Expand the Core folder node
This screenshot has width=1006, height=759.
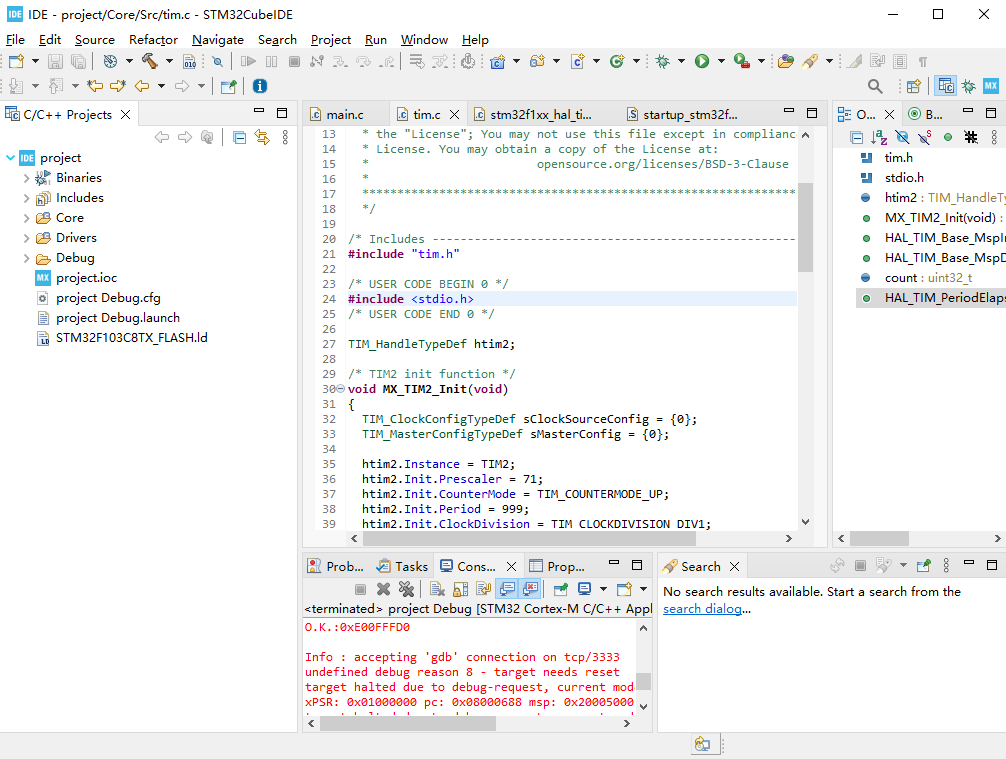[x=26, y=218]
